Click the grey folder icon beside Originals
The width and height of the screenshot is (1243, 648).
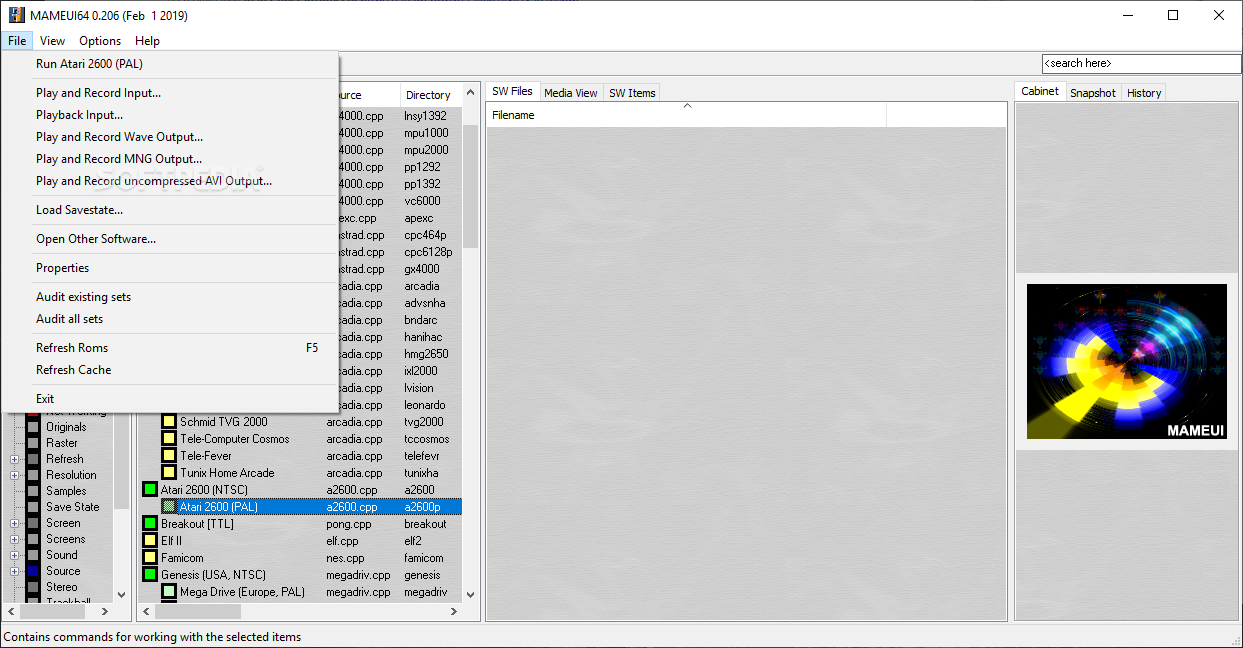[33, 427]
